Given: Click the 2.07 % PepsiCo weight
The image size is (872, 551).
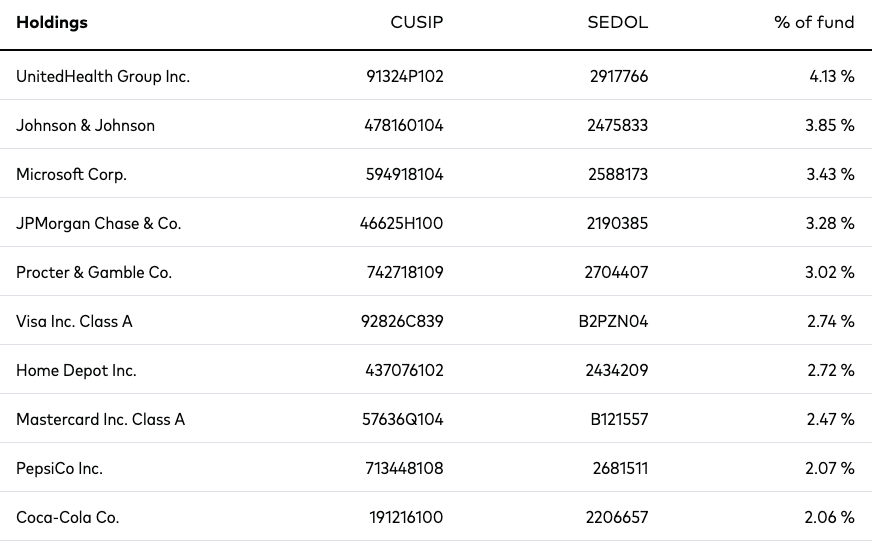Looking at the screenshot, I should pos(830,468).
